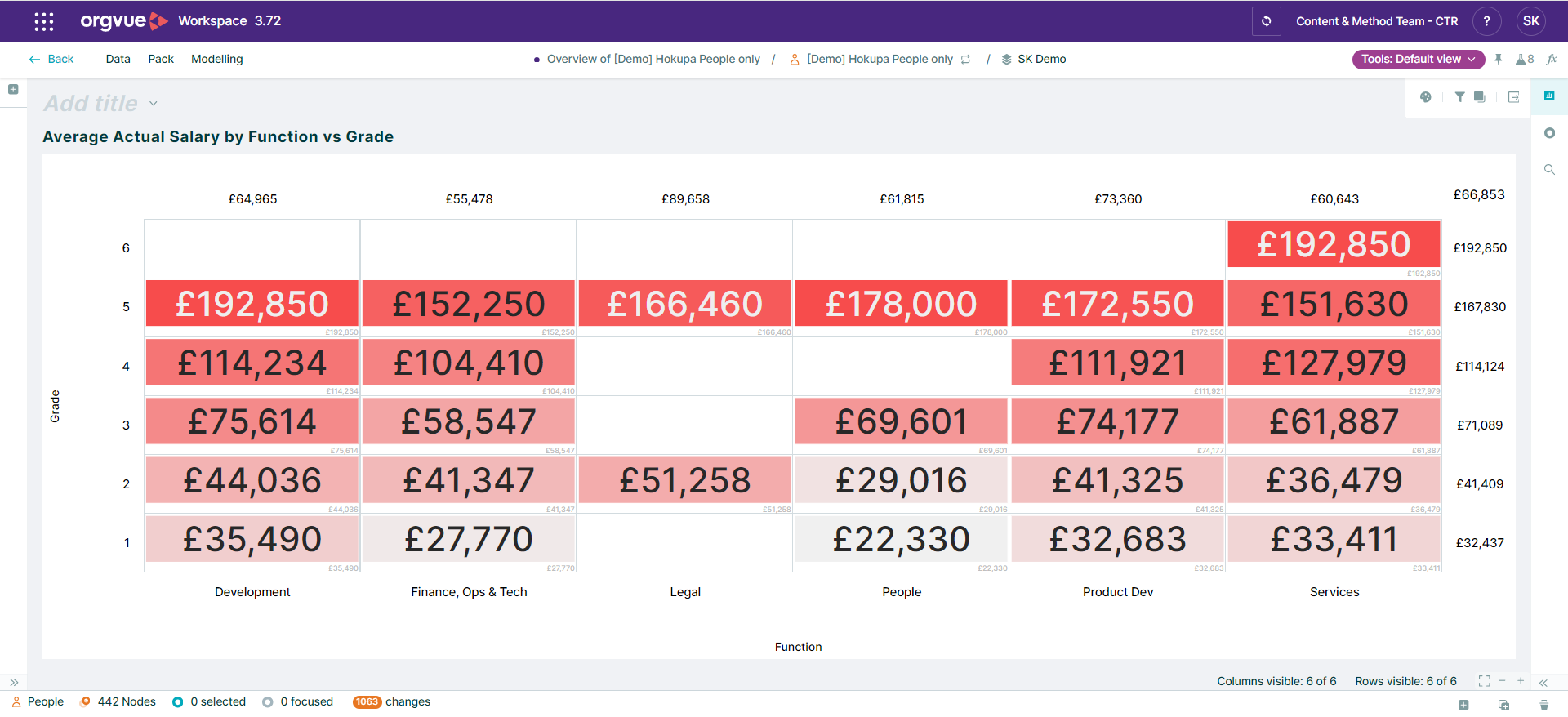This screenshot has height=717, width=1568.
Task: Select the ring donut icon in right sidebar
Action: [x=1549, y=133]
